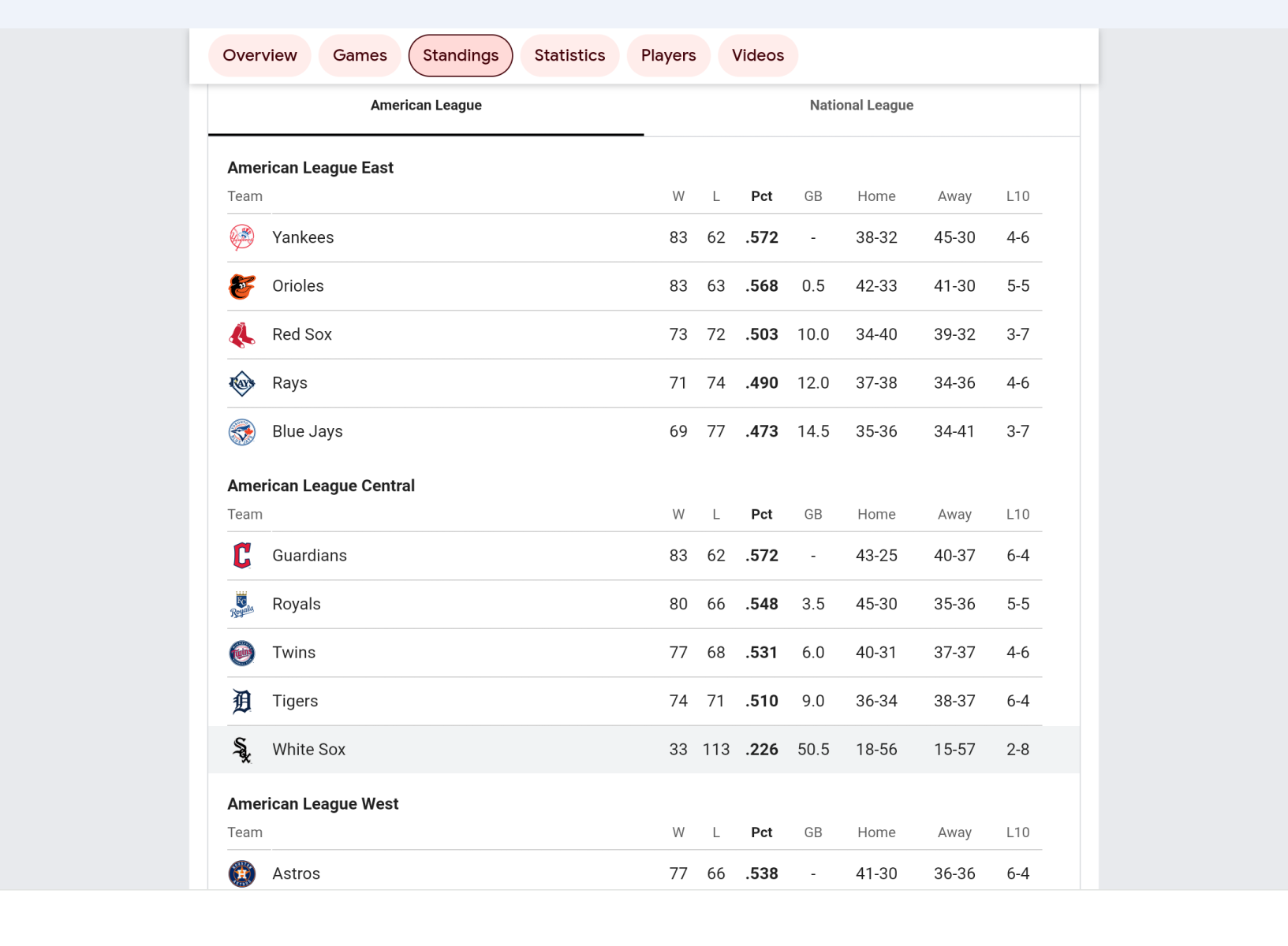
Task: Open the Orioles team name
Action: [298, 286]
